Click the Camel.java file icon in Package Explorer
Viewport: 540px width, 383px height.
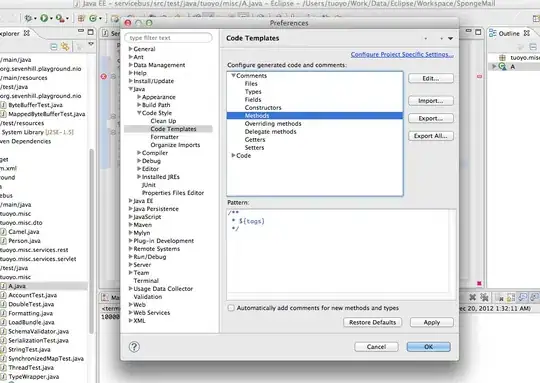(x=3, y=232)
